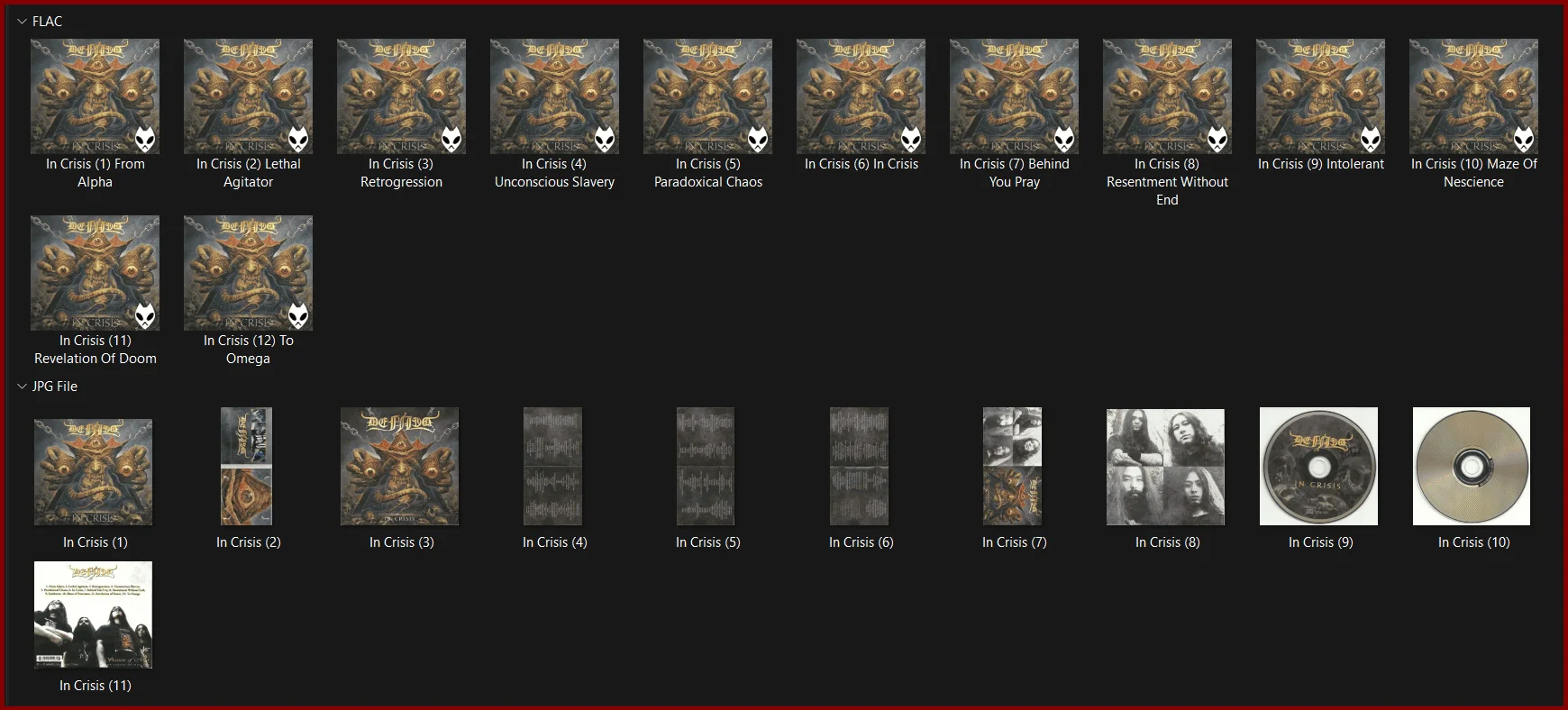Click the JPG File group header label
The image size is (1568, 710).
pyautogui.click(x=55, y=387)
